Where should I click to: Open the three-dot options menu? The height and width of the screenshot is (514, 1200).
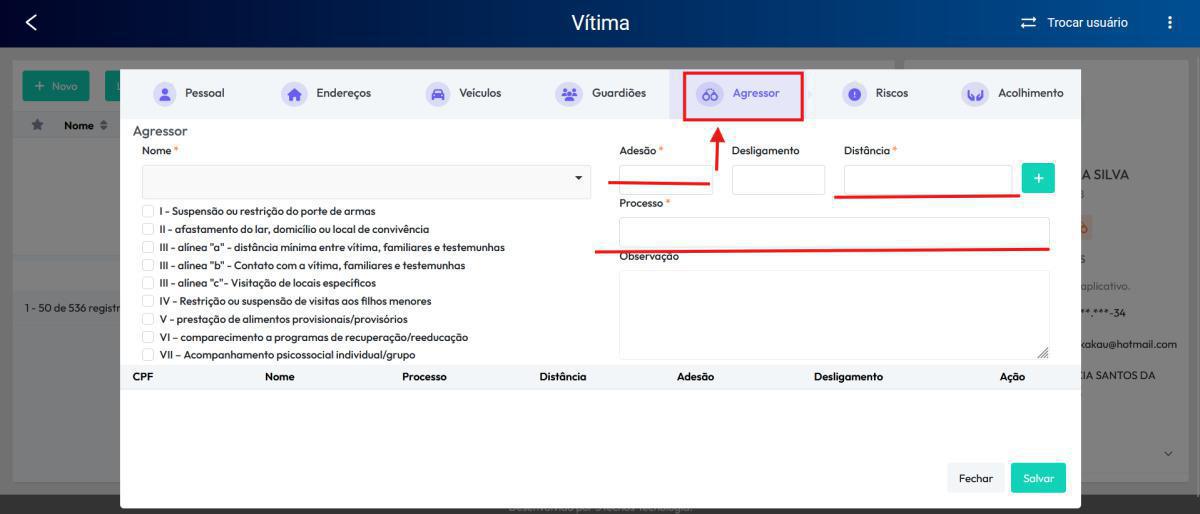coord(1169,22)
